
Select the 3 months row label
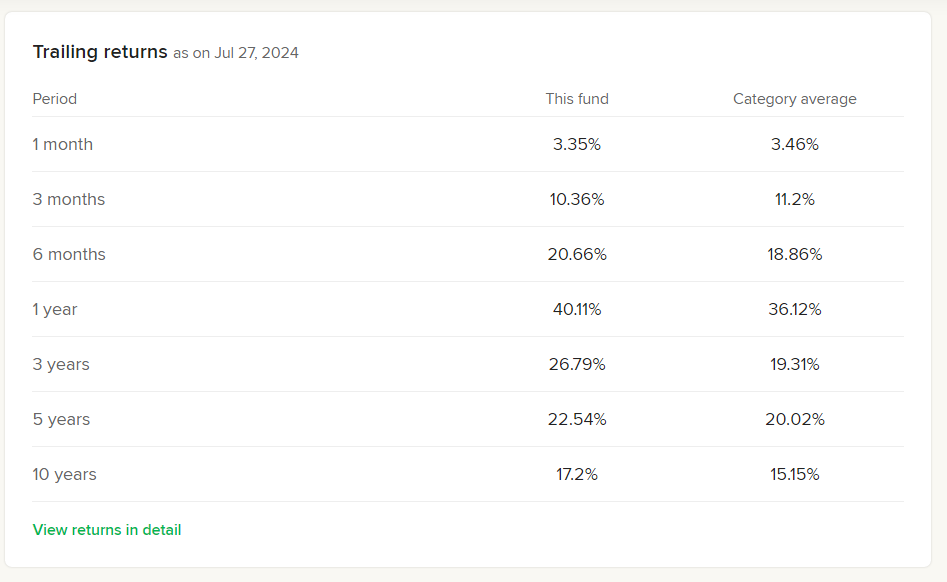coord(69,199)
